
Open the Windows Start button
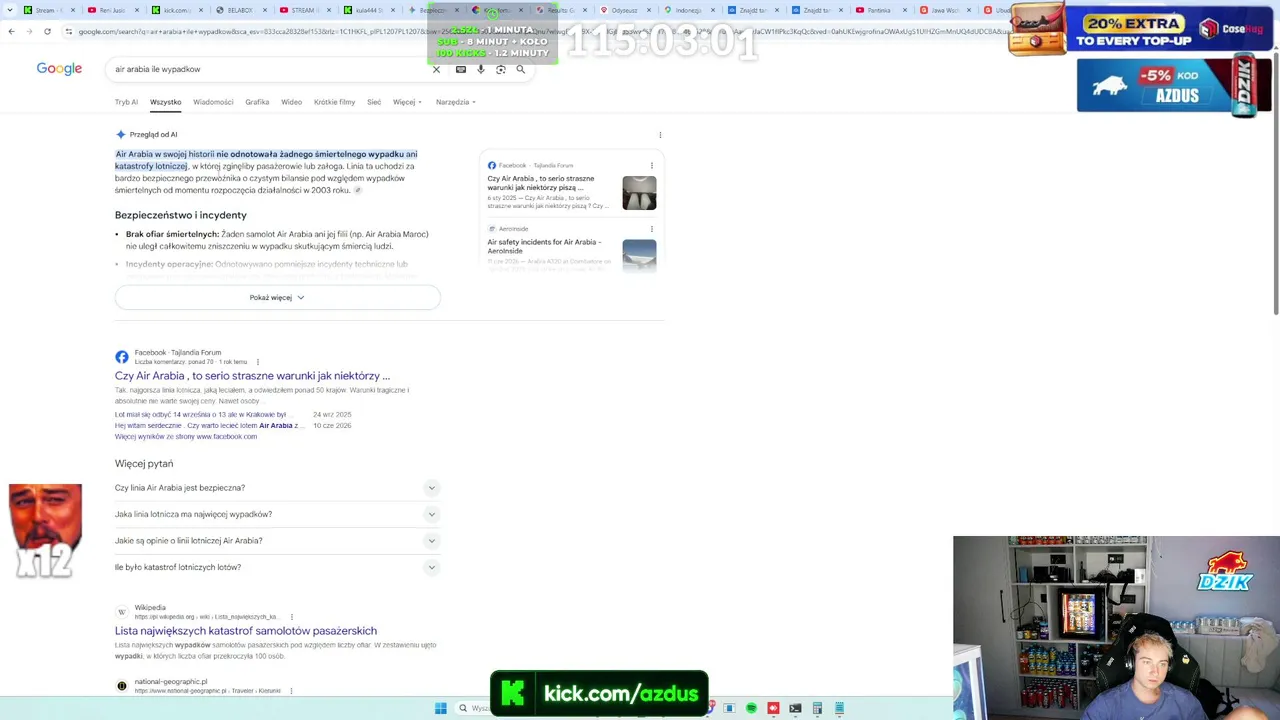[440, 708]
